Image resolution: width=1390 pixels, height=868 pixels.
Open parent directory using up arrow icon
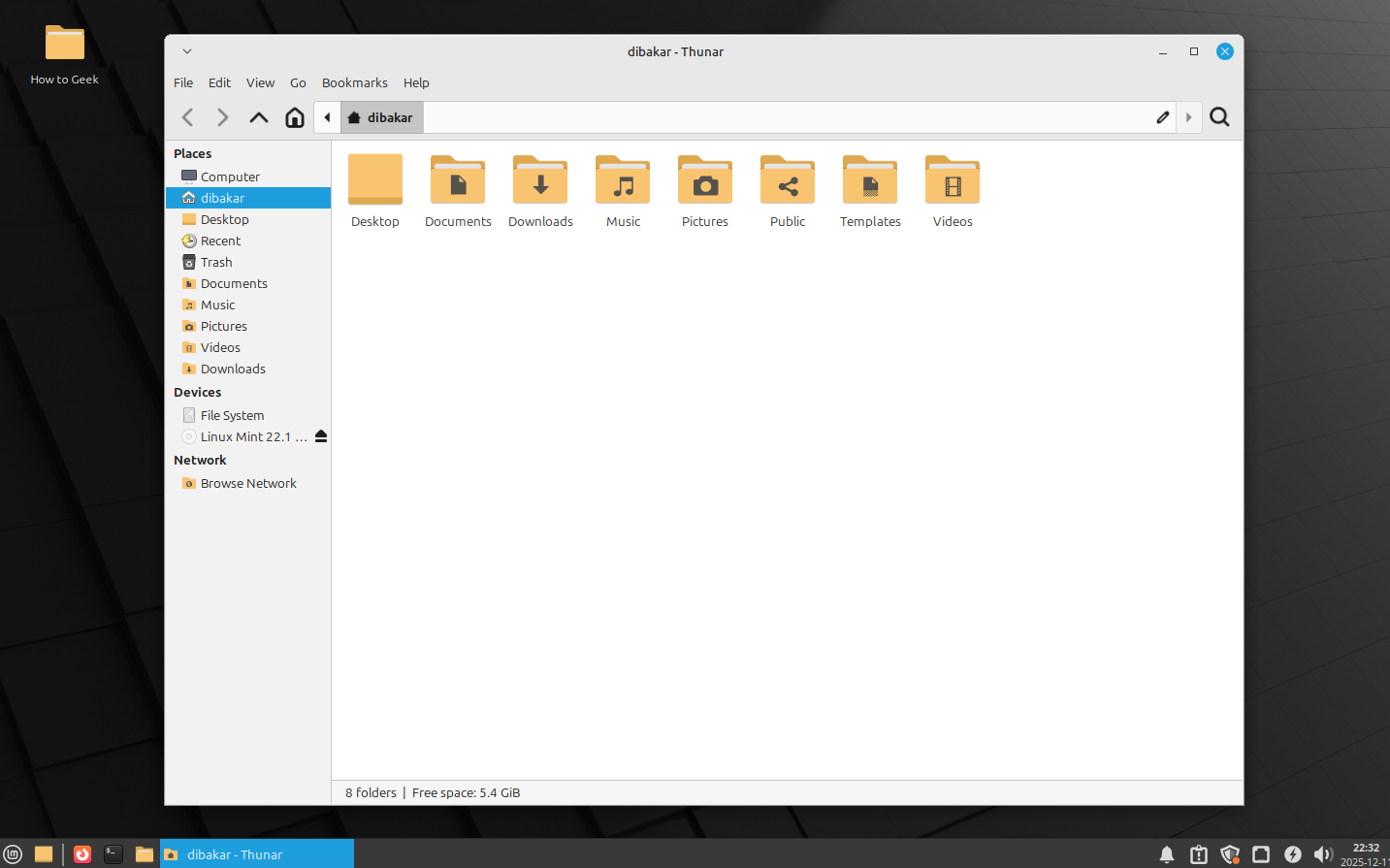pyautogui.click(x=258, y=116)
